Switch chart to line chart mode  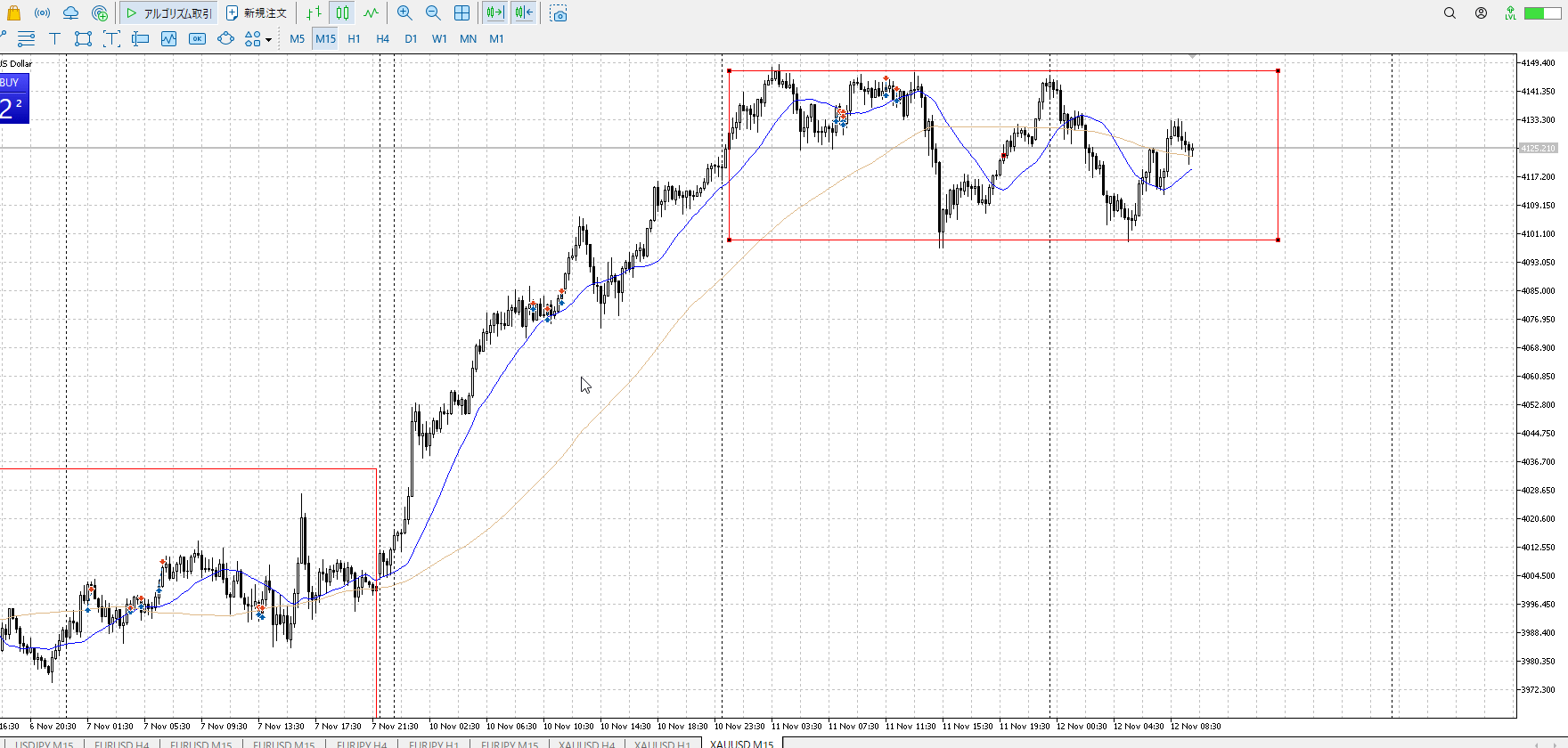(x=371, y=13)
